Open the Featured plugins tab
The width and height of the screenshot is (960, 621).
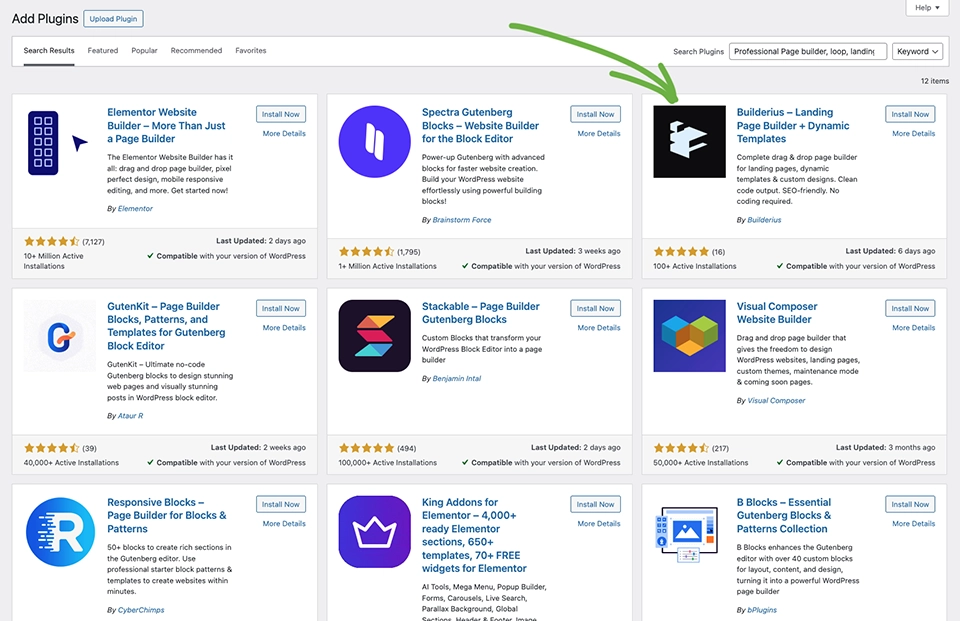coord(105,50)
